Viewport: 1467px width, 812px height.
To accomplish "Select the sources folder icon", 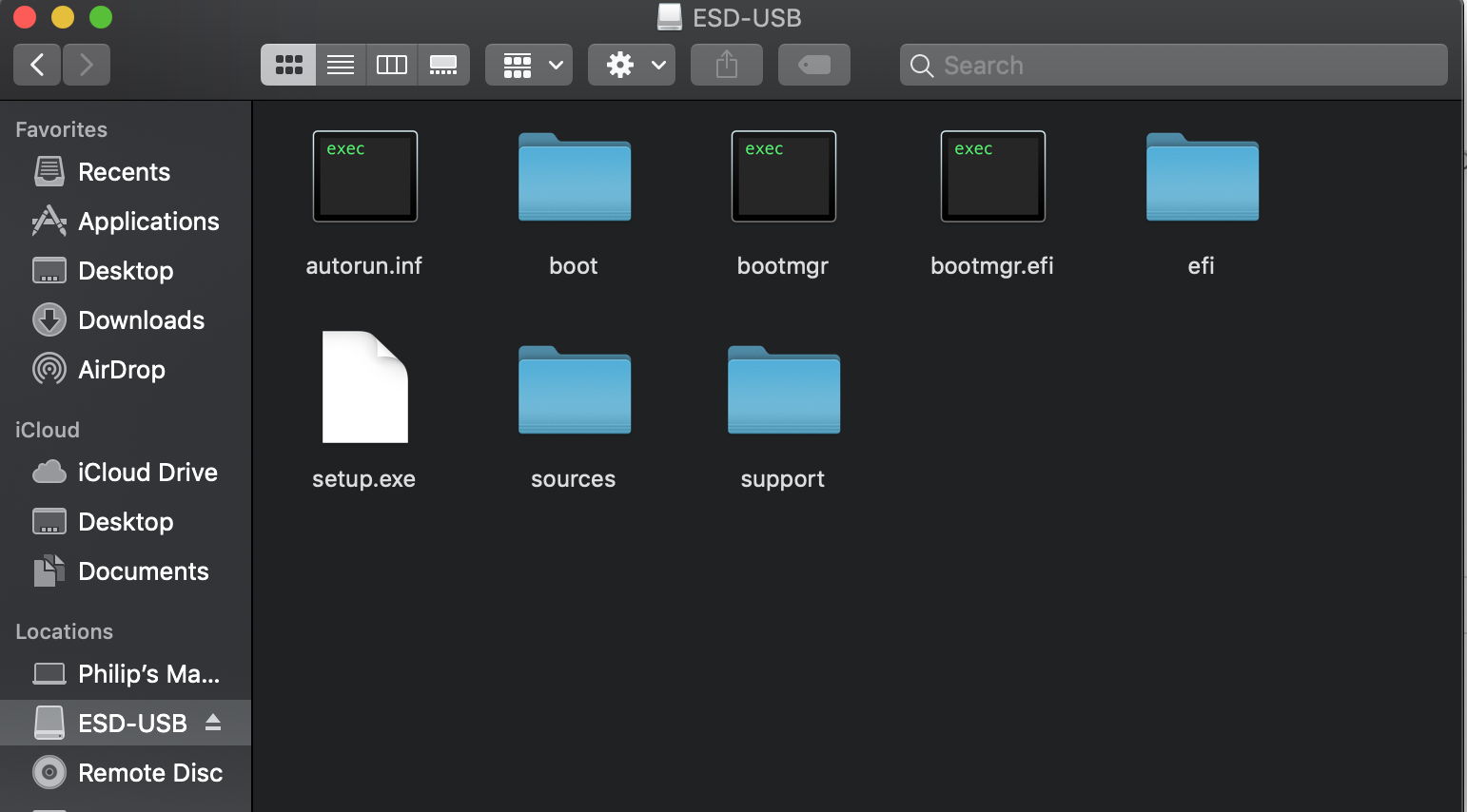I will (x=575, y=390).
